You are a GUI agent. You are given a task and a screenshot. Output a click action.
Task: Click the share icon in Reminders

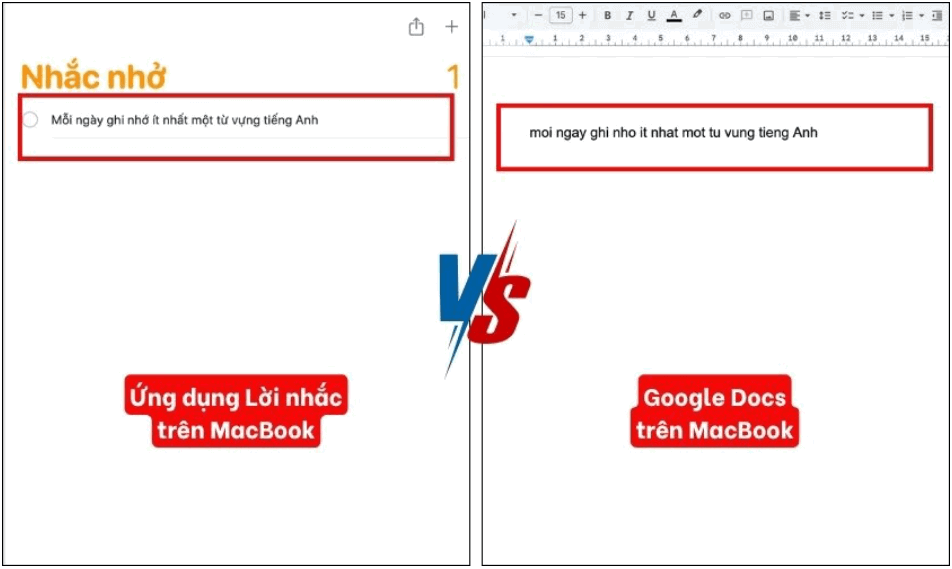[x=416, y=27]
